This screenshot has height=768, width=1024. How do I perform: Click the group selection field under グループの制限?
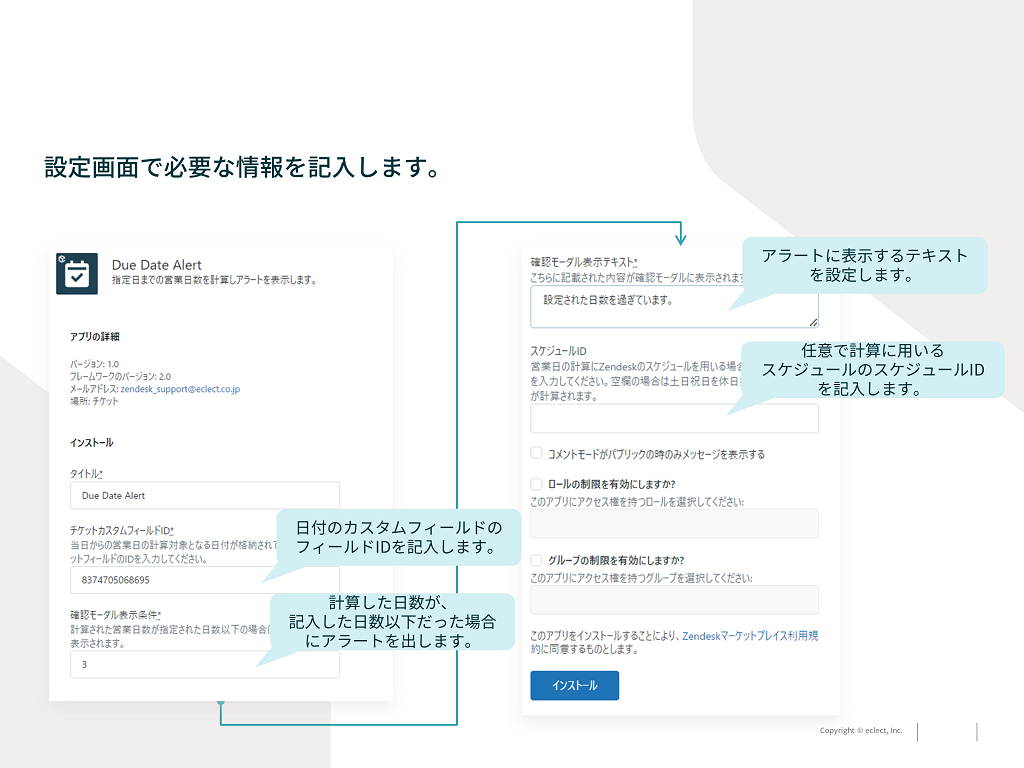(x=673, y=598)
